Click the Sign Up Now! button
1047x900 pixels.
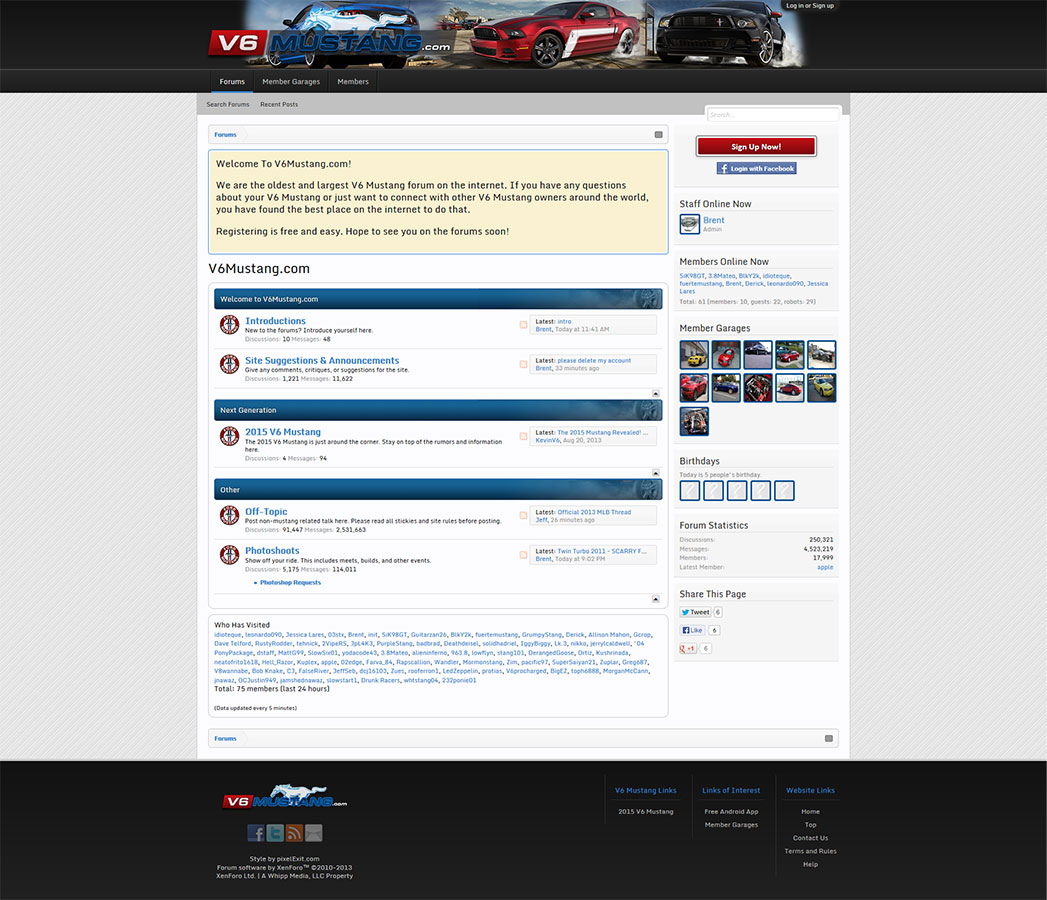tap(756, 146)
